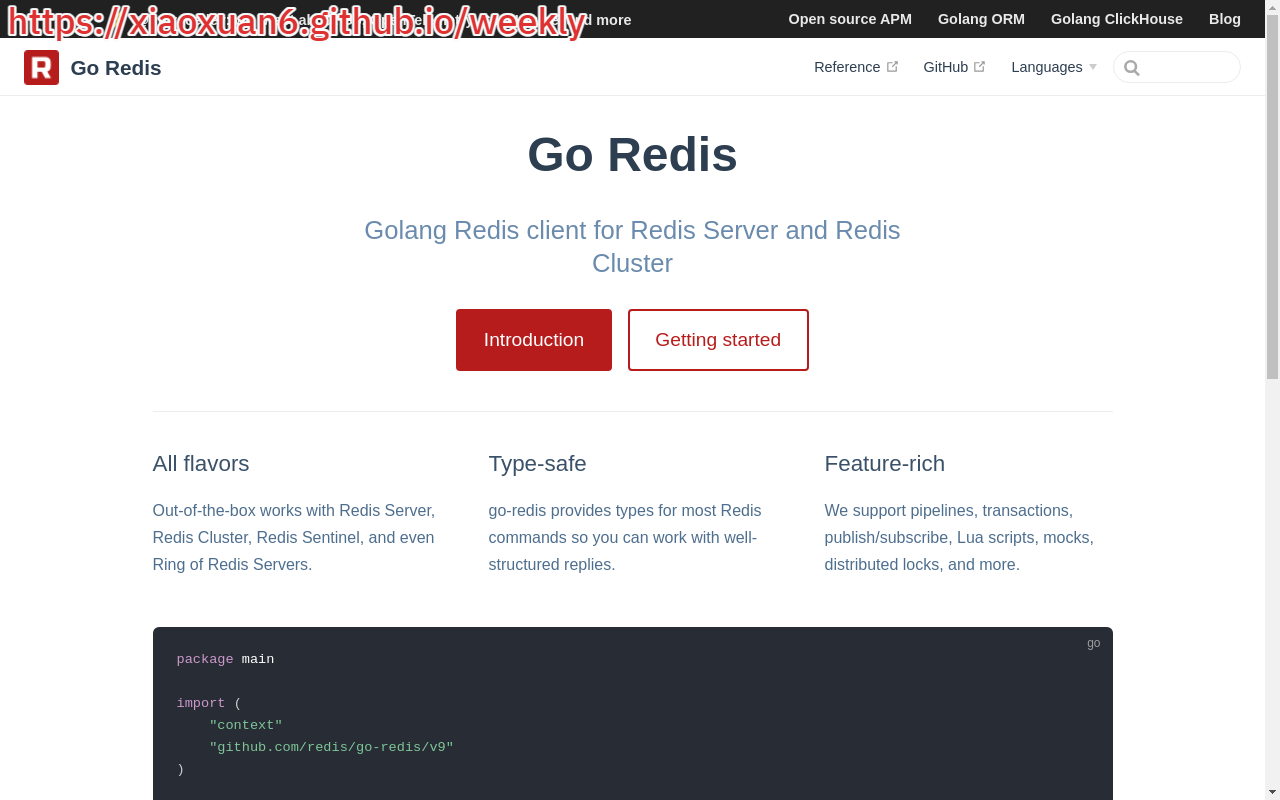The width and height of the screenshot is (1280, 800).
Task: Click the All flavors feature heading
Action: (201, 464)
